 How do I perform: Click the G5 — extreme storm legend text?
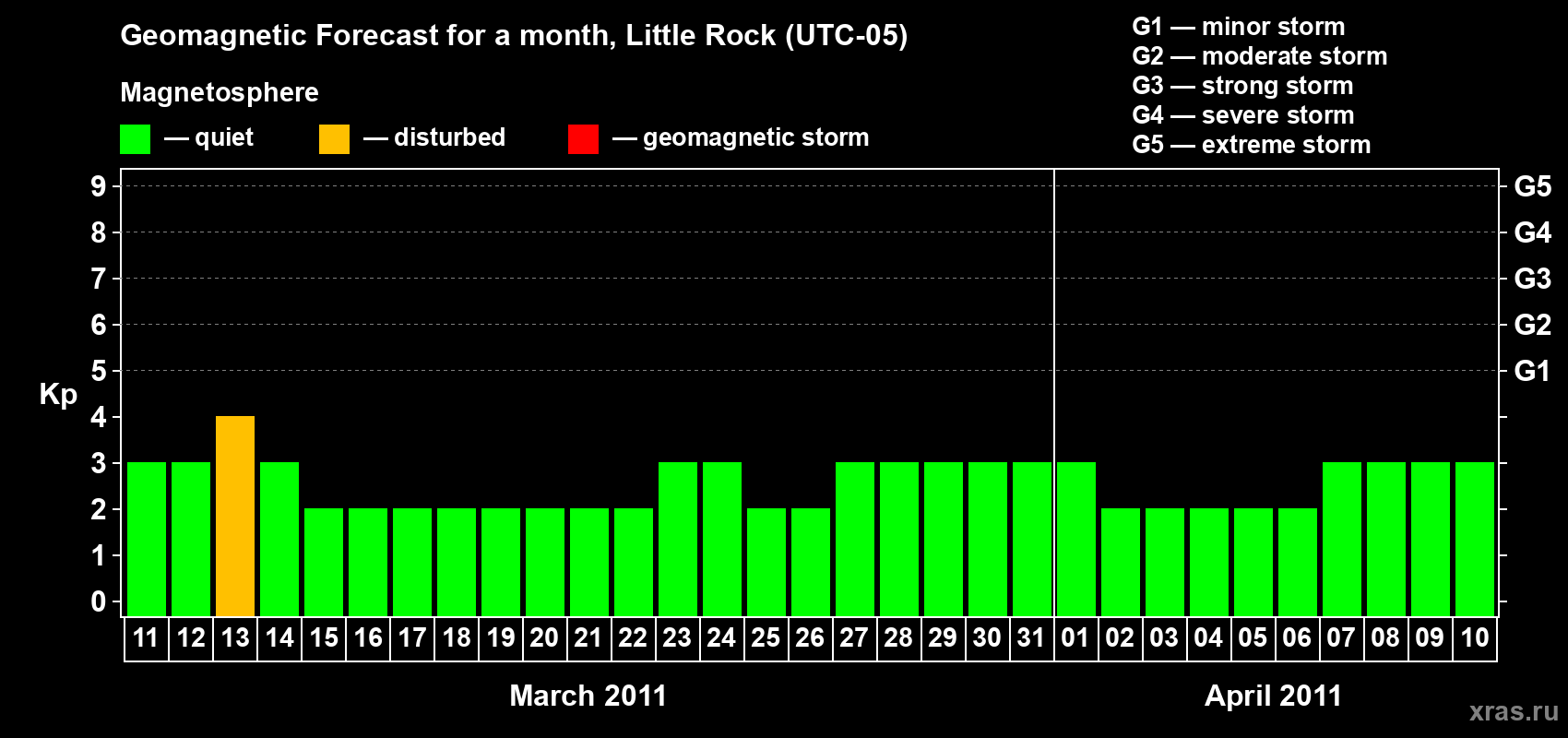(x=1251, y=145)
